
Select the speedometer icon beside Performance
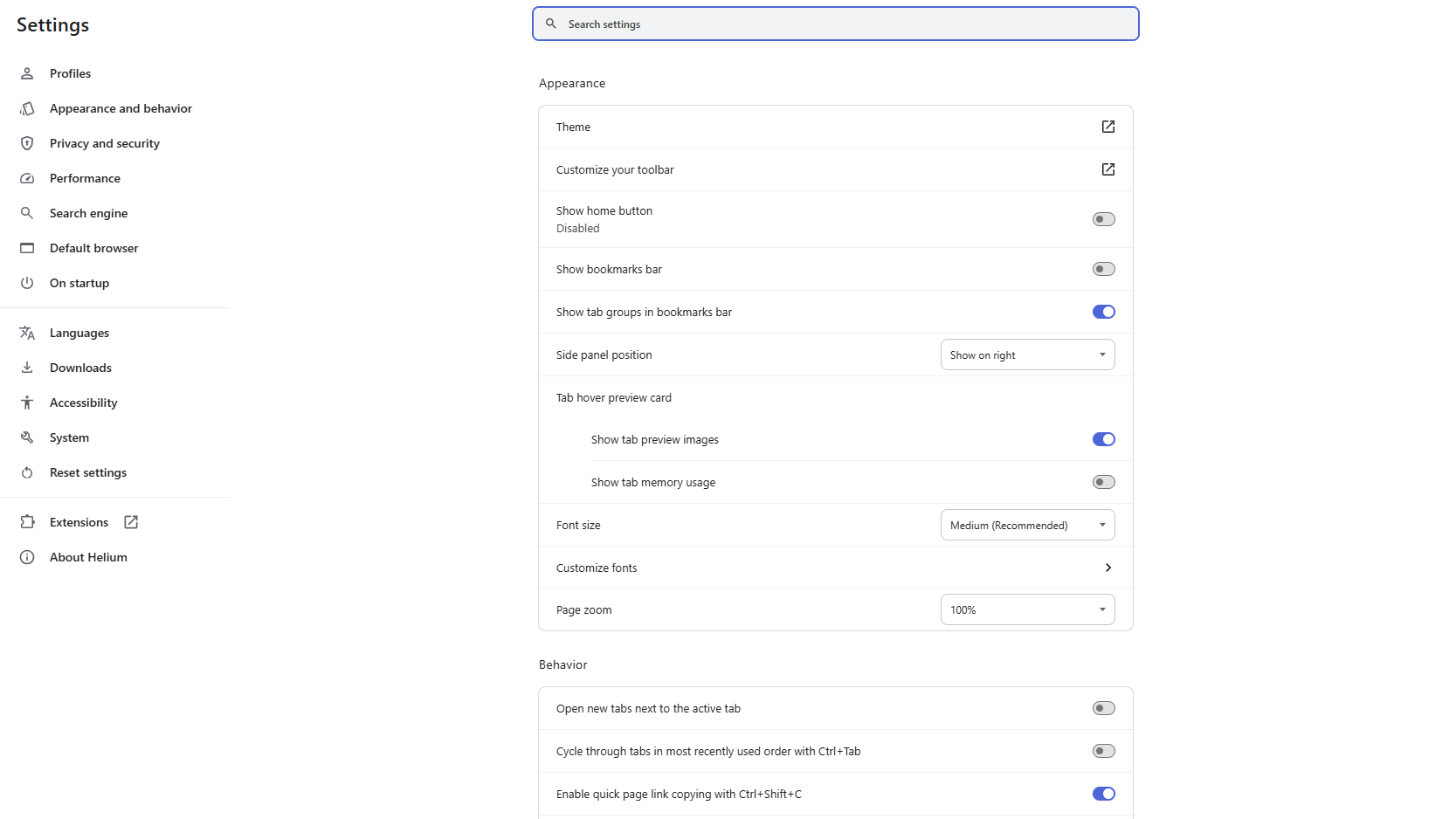tap(27, 178)
